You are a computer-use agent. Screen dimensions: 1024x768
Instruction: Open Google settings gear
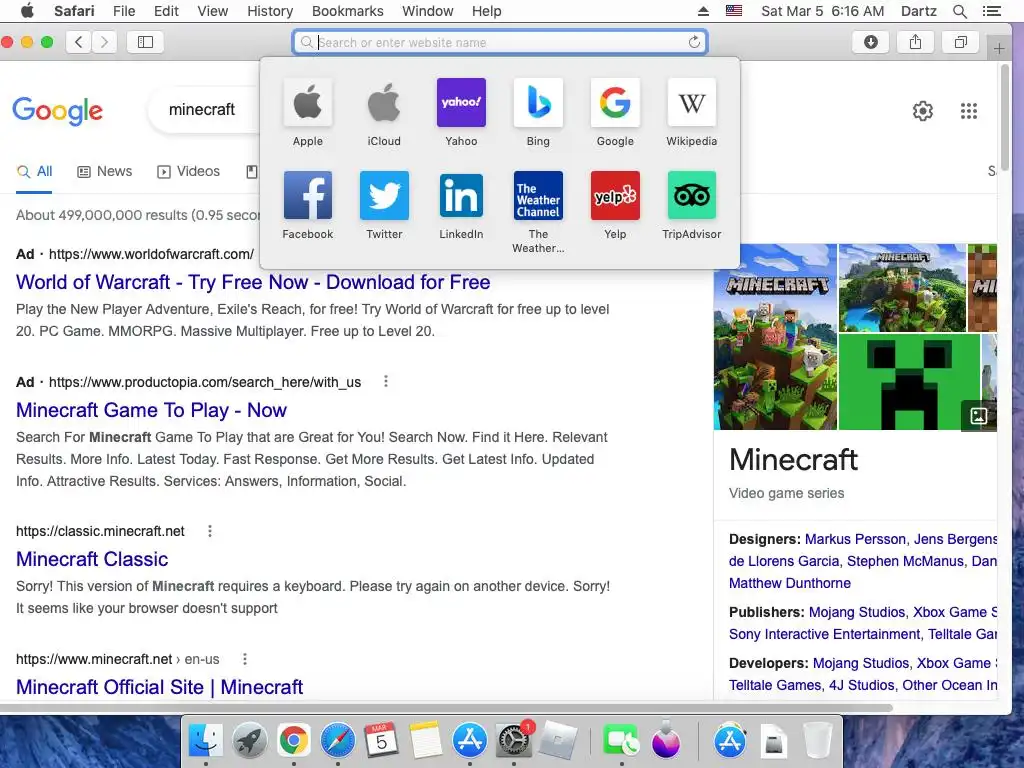tap(923, 111)
